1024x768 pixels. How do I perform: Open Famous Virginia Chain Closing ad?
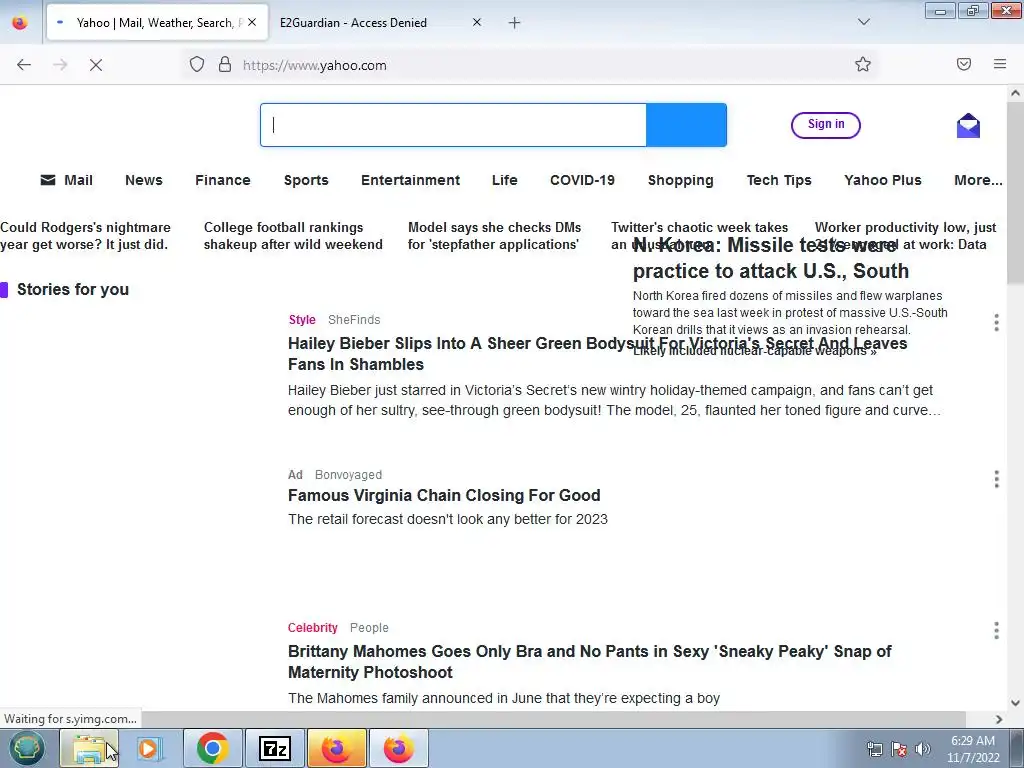coord(444,495)
